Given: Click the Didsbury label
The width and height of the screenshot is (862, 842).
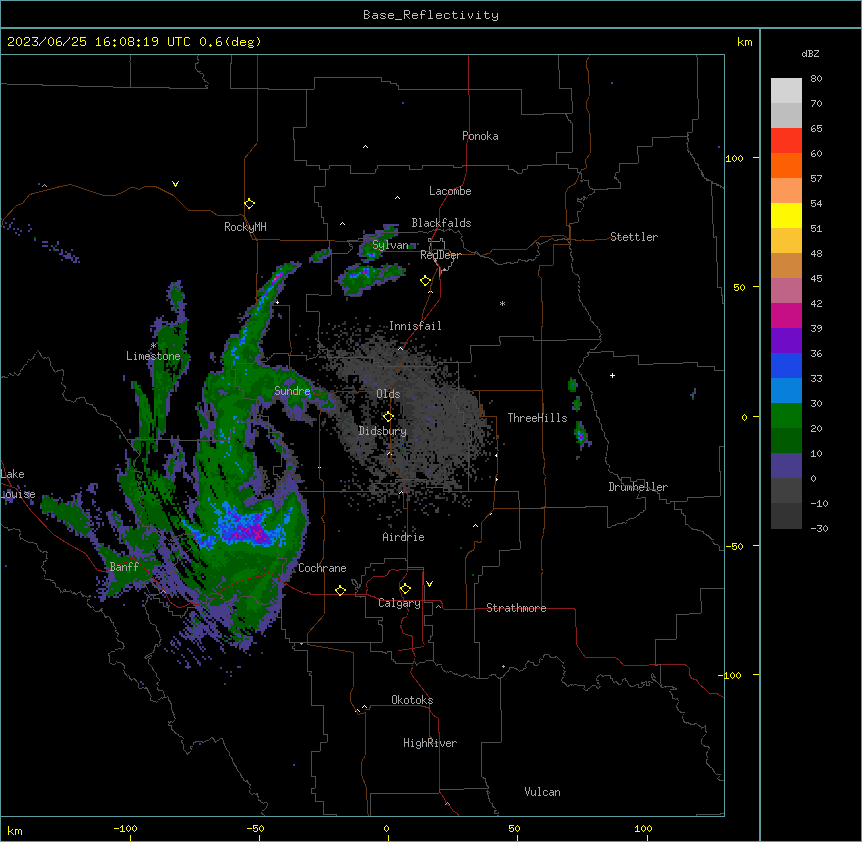Looking at the screenshot, I should [383, 431].
